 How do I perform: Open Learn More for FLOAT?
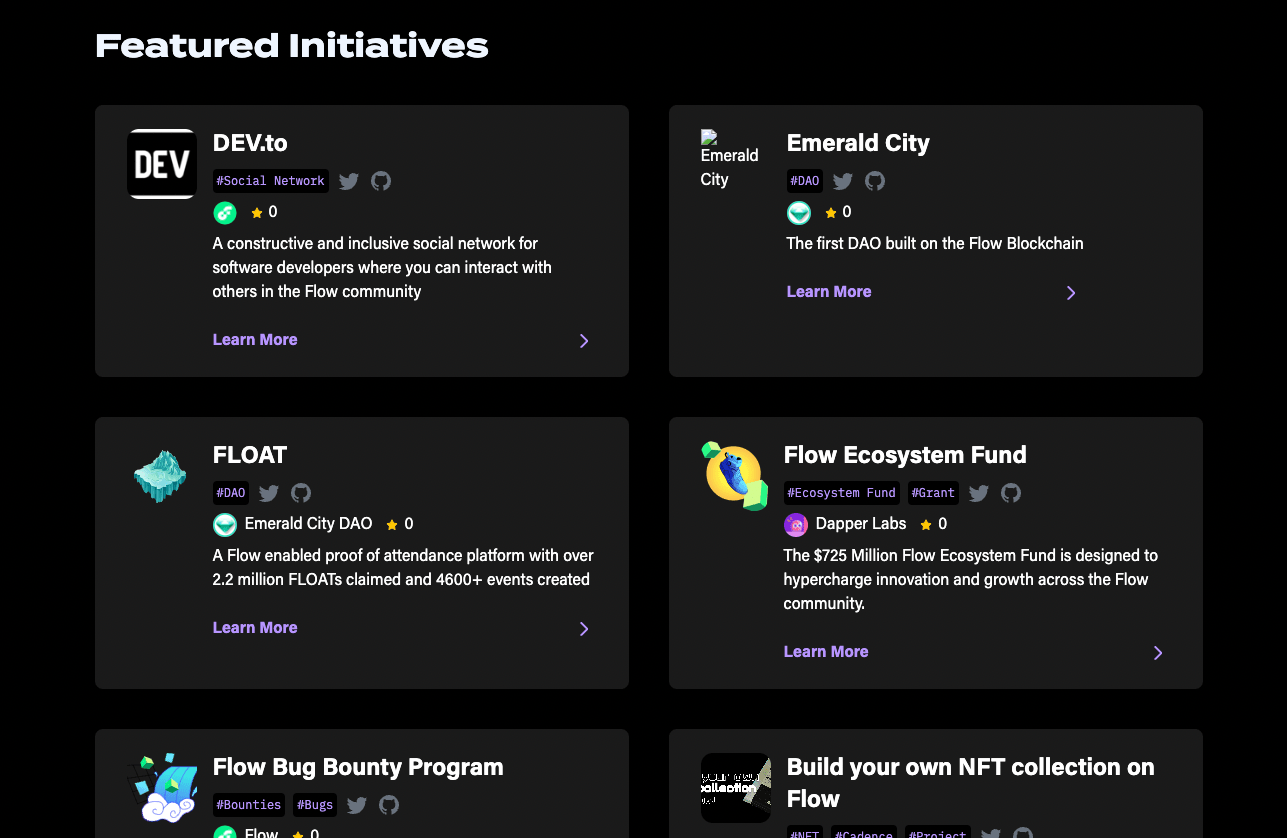click(254, 627)
